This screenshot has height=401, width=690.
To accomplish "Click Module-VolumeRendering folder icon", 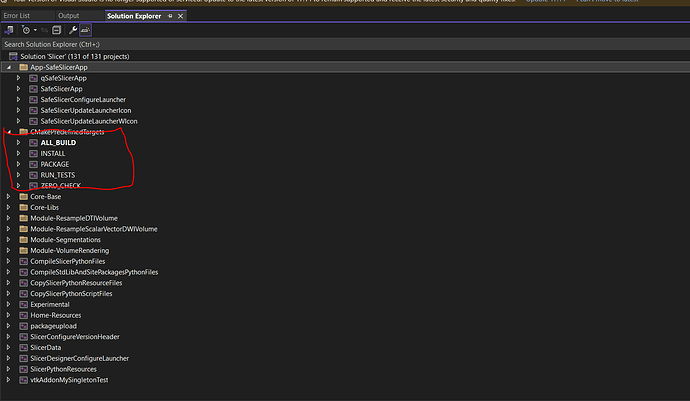I will (x=24, y=250).
